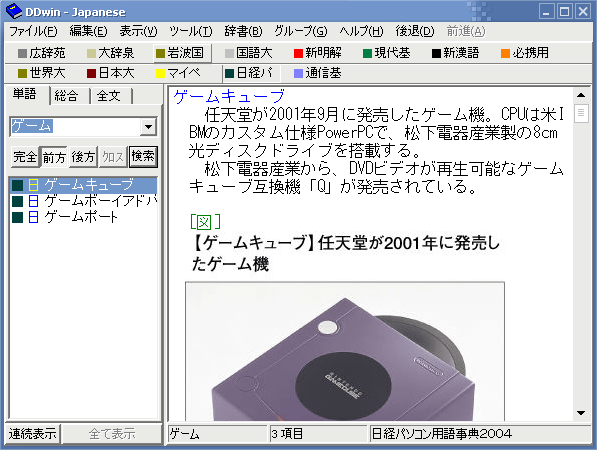
Task: Enable 完全 exact match mode
Action: click(x=25, y=156)
